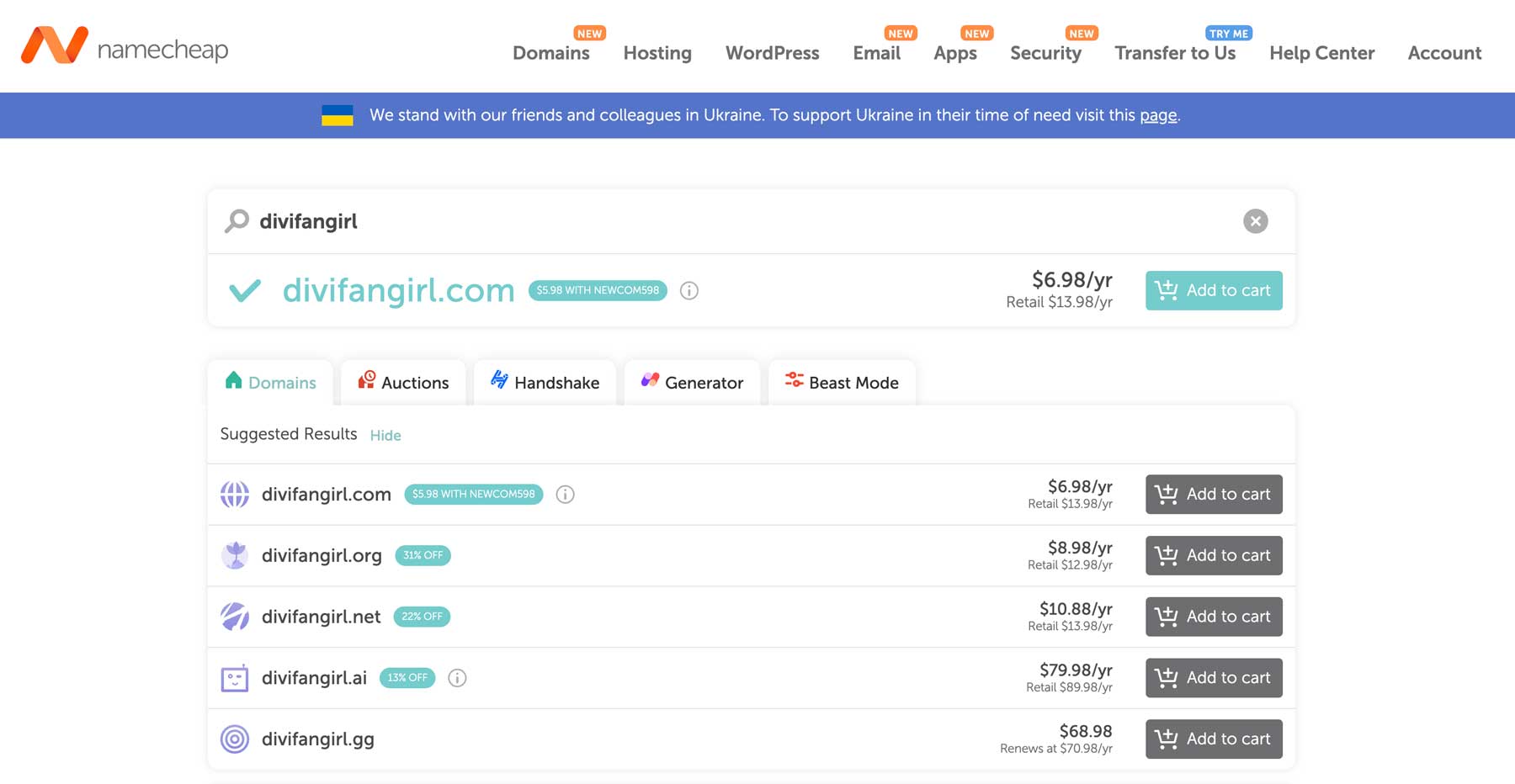1515x784 pixels.
Task: Click the Generator tab icon
Action: point(649,380)
